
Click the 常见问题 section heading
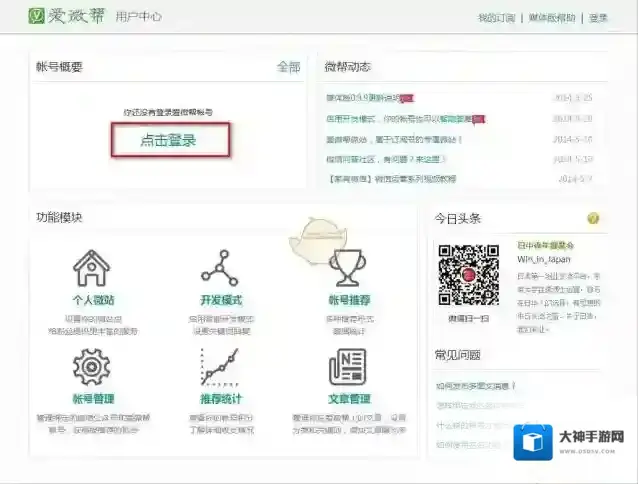click(x=458, y=355)
